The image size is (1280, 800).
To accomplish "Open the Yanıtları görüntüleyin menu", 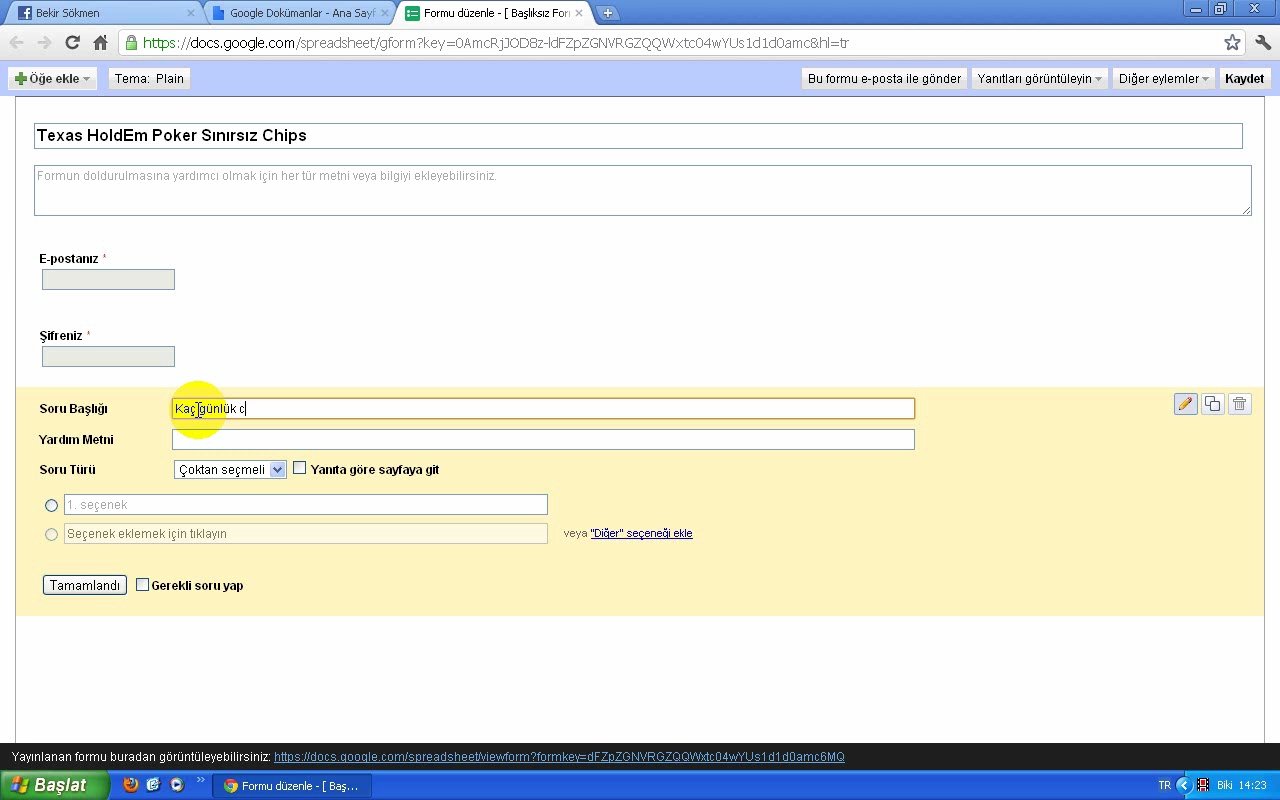I will point(1040,78).
